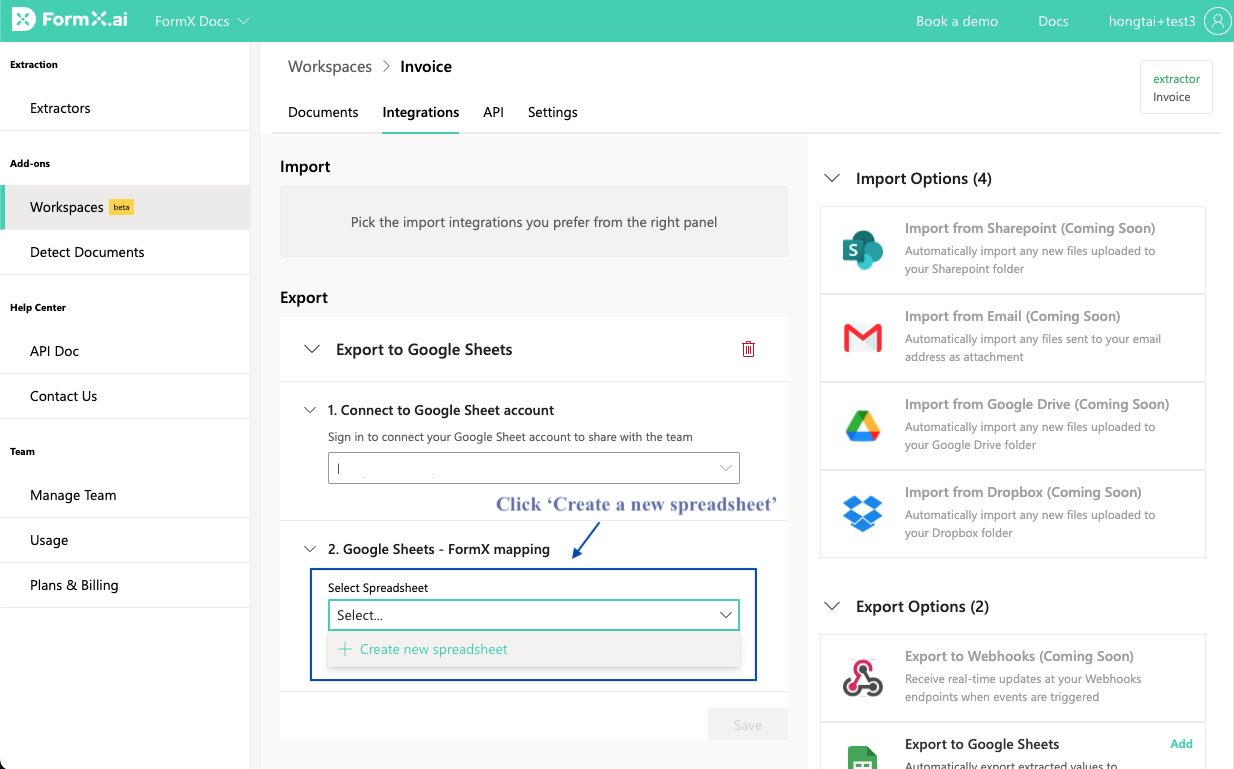Collapse the Google Sheets - FormX mapping step
This screenshot has width=1234, height=769.
pos(311,549)
